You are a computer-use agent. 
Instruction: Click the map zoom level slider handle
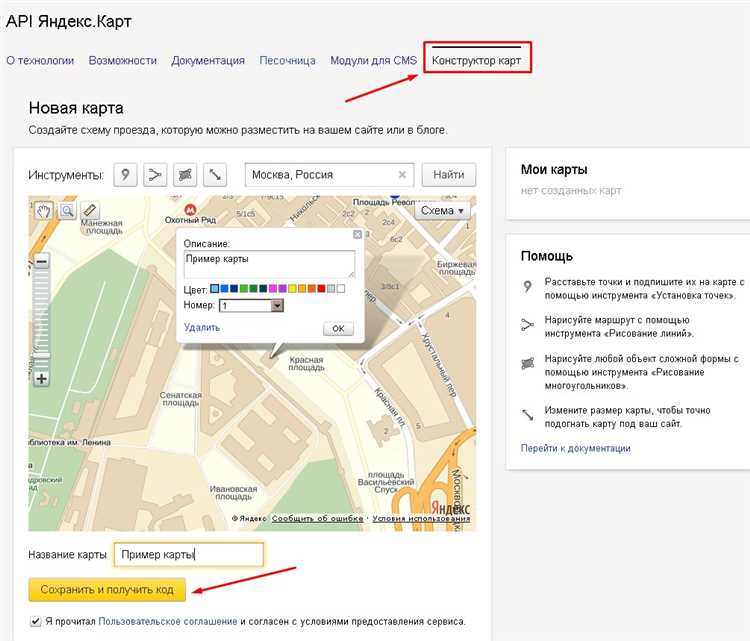point(42,355)
